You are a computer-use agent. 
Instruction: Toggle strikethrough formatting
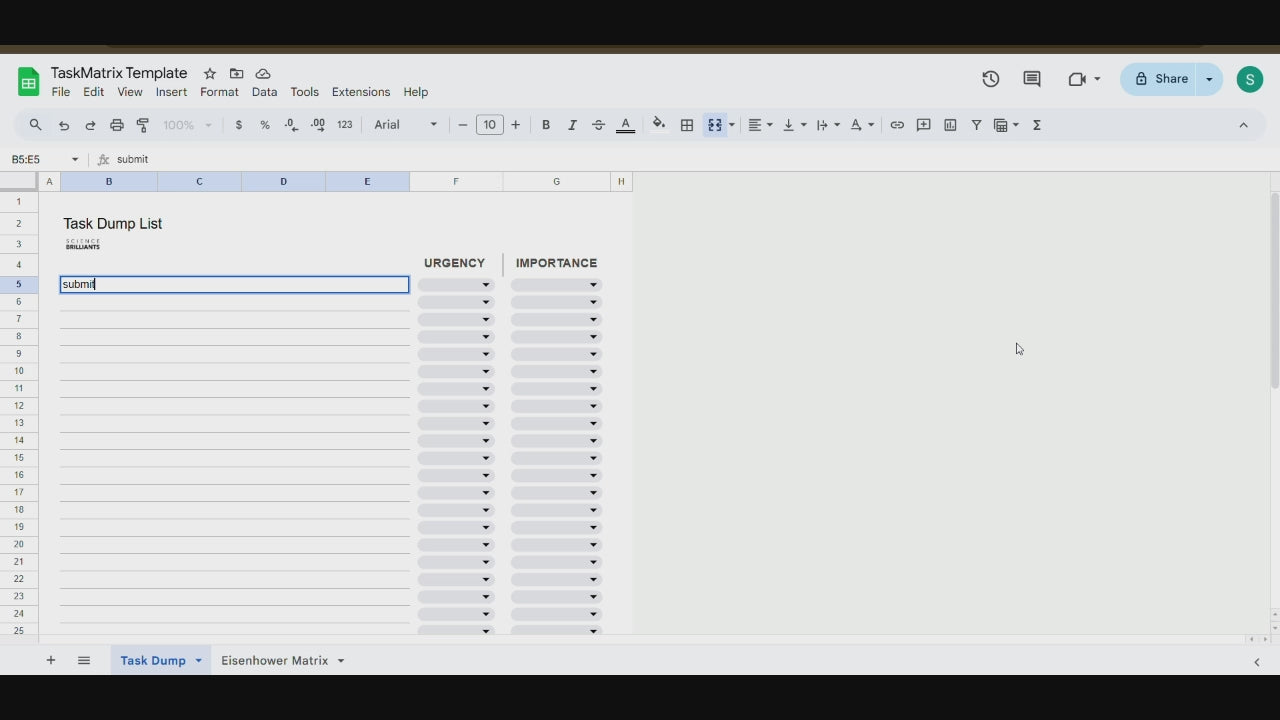tap(598, 125)
